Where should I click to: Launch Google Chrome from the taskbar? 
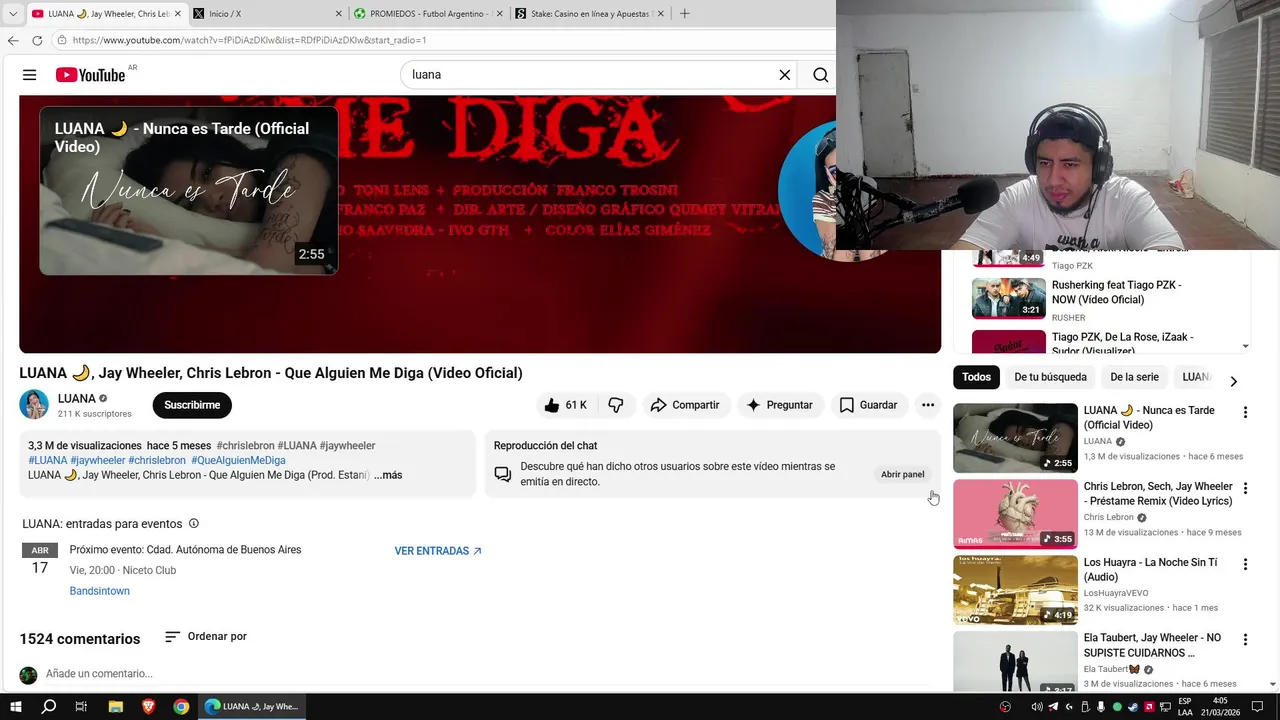click(x=181, y=706)
